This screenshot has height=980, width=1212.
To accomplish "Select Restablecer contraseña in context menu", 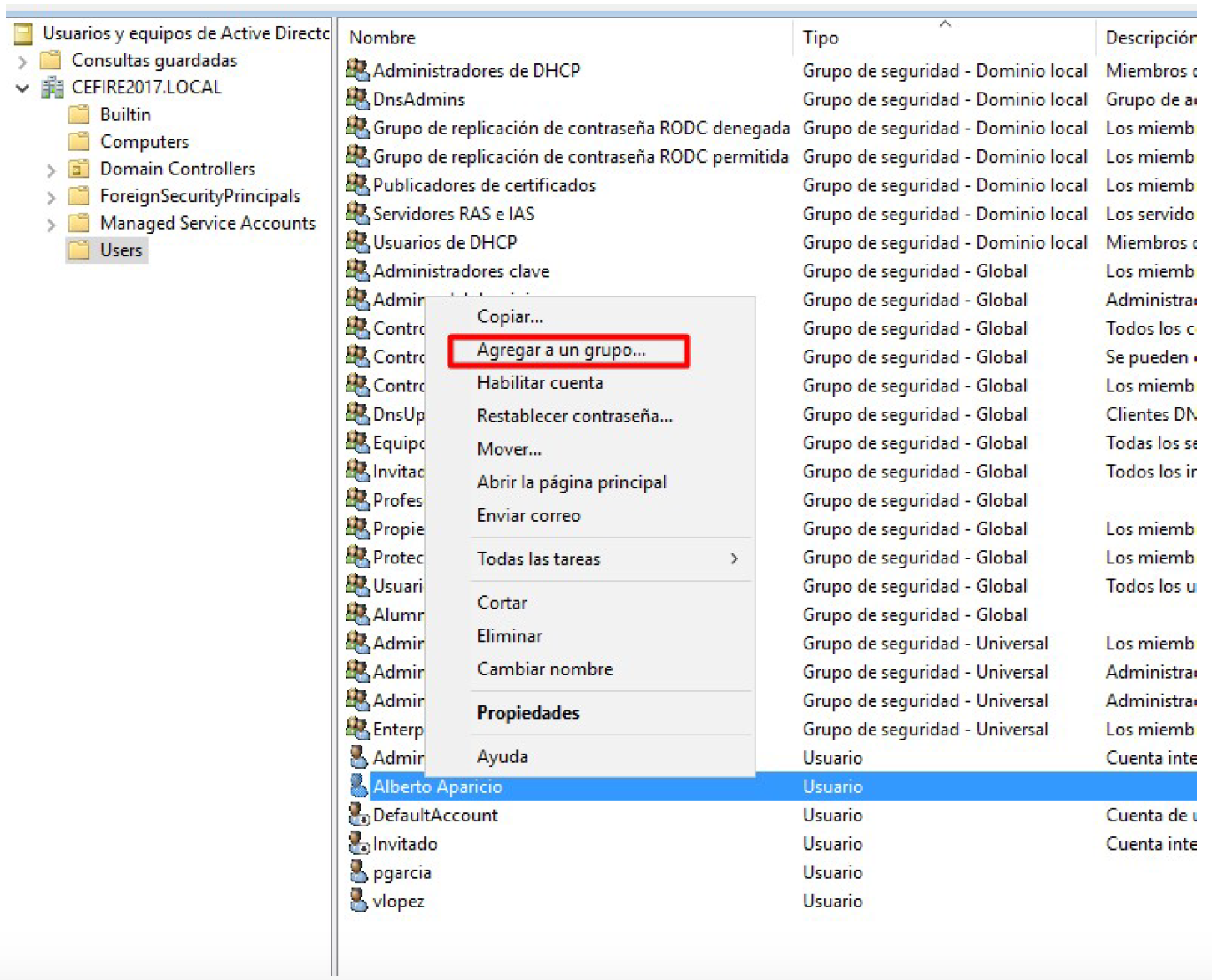I will click(574, 416).
